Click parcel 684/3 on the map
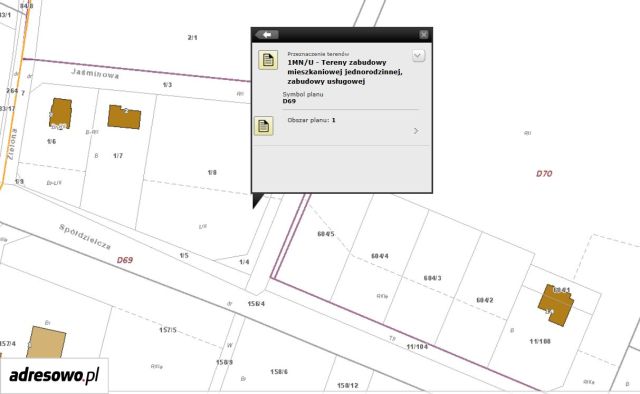This screenshot has width=640, height=394. click(x=432, y=278)
